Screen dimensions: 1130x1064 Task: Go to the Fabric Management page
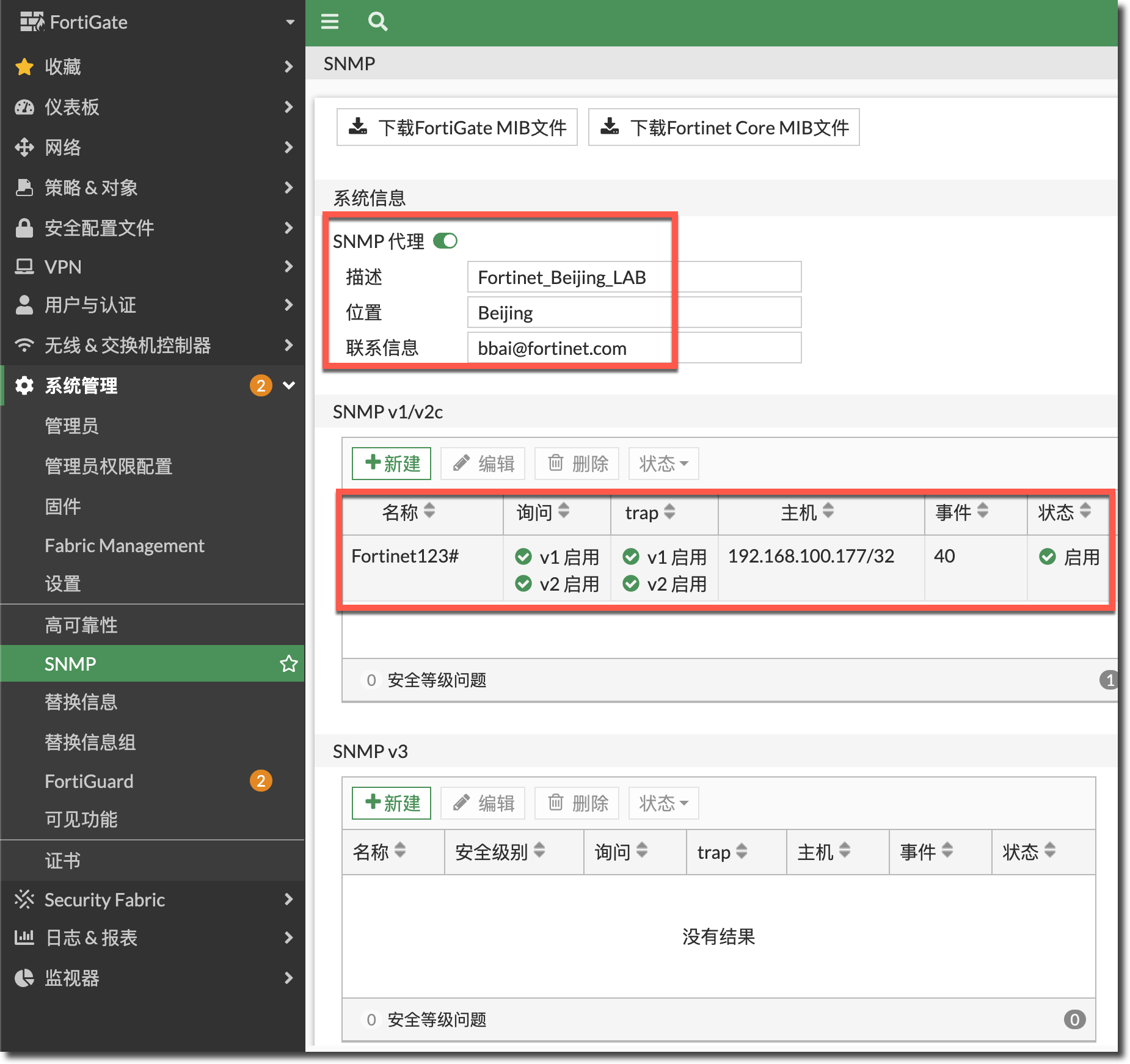[x=124, y=545]
